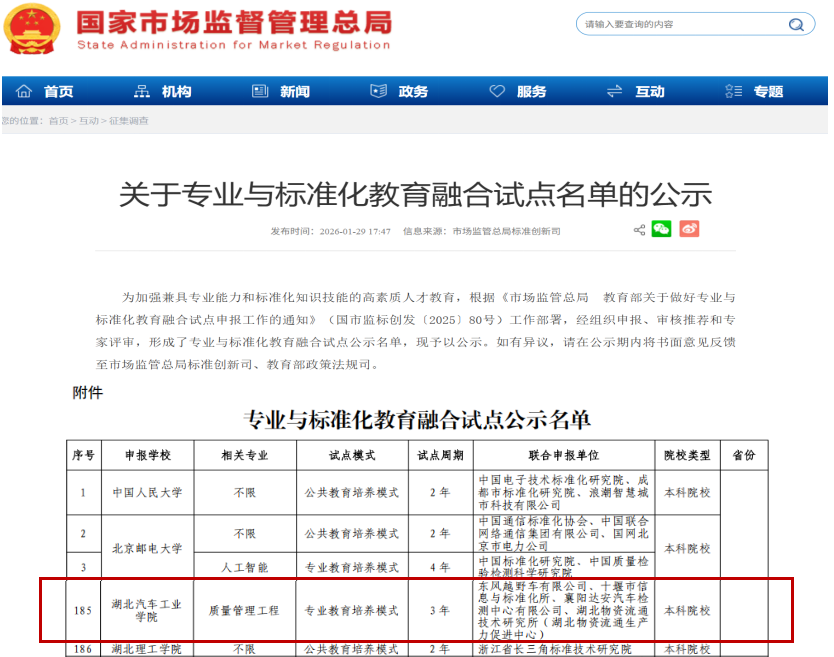The width and height of the screenshot is (834, 657).
Task: Click the house icon beside 首页
Action: [x=23, y=92]
